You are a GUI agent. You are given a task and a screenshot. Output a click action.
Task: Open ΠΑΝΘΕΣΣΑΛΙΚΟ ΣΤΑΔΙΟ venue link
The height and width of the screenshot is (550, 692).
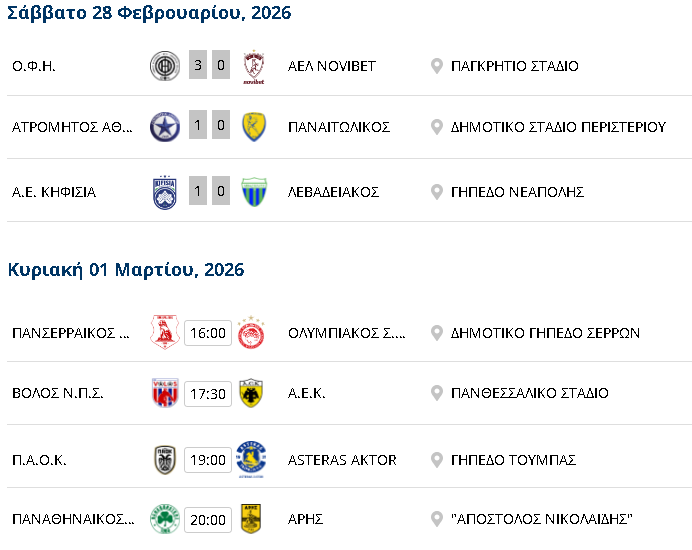(x=529, y=393)
